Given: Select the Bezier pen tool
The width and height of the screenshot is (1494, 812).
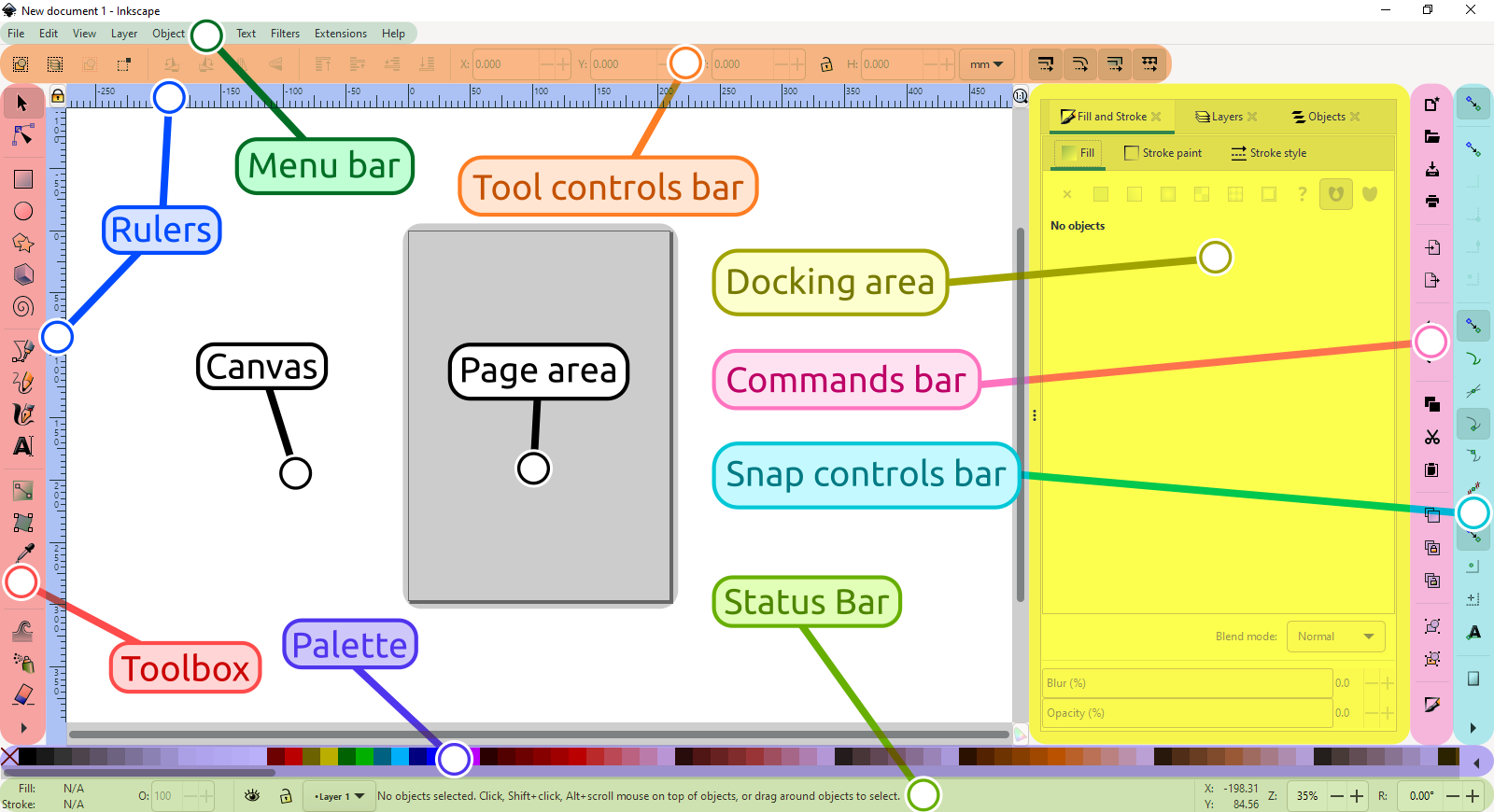Looking at the screenshot, I should coord(22,350).
